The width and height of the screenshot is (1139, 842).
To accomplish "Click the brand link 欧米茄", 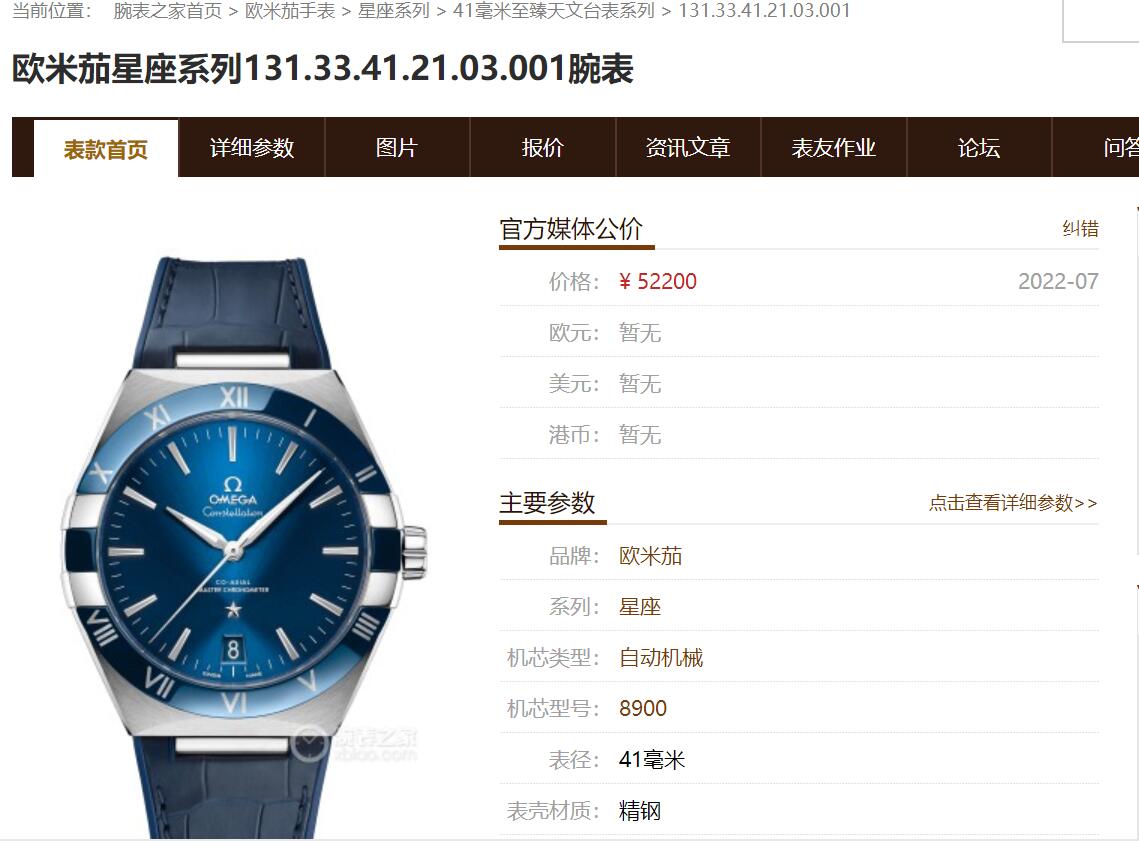I will pyautogui.click(x=650, y=556).
